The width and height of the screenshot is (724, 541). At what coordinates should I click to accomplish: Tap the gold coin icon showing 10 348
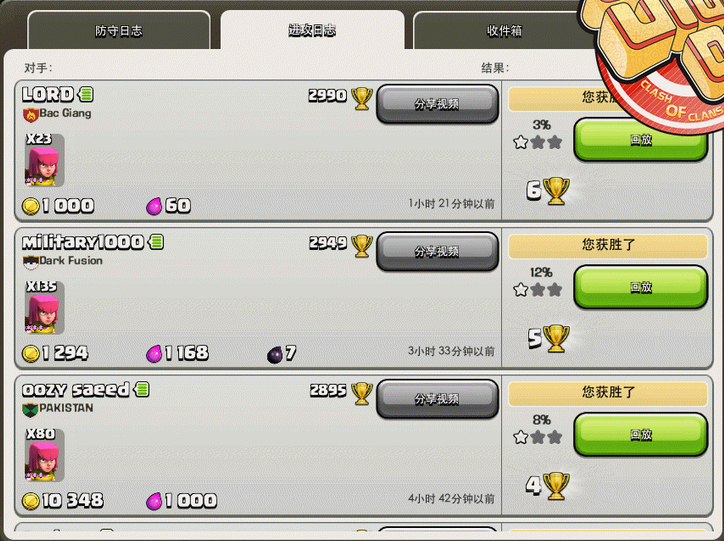pyautogui.click(x=30, y=501)
